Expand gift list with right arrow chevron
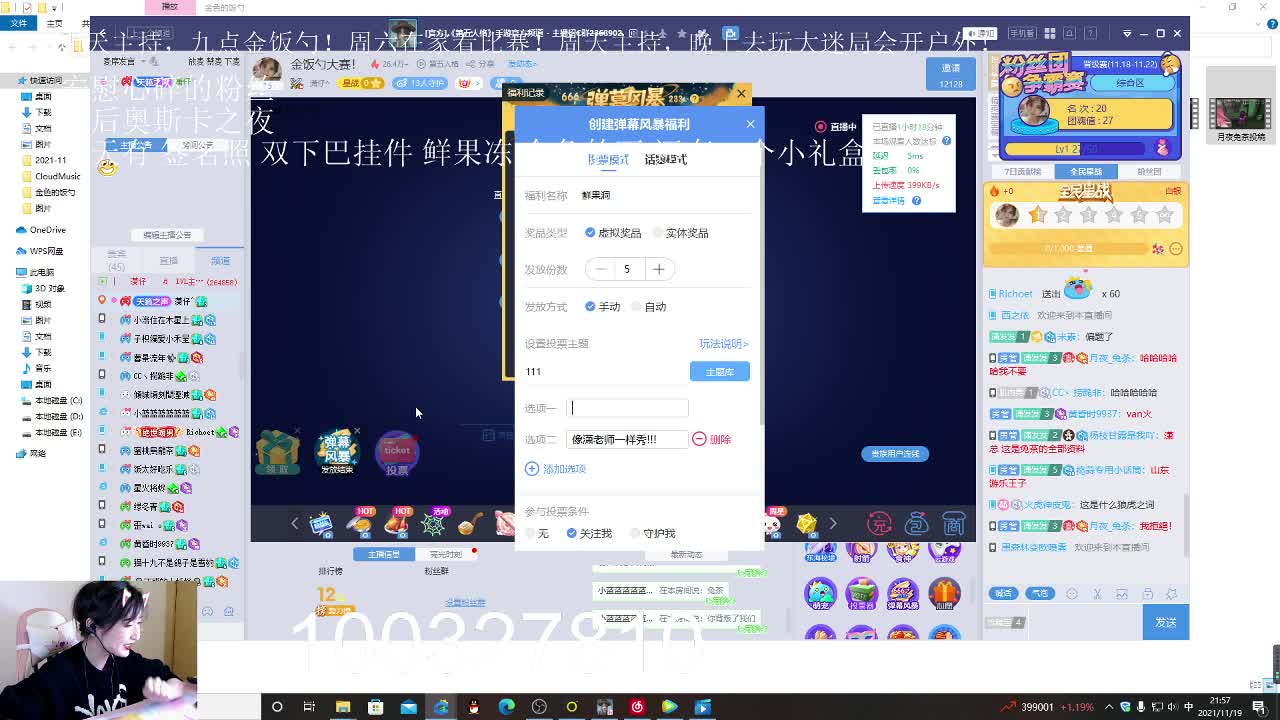The image size is (1280, 720). click(833, 523)
